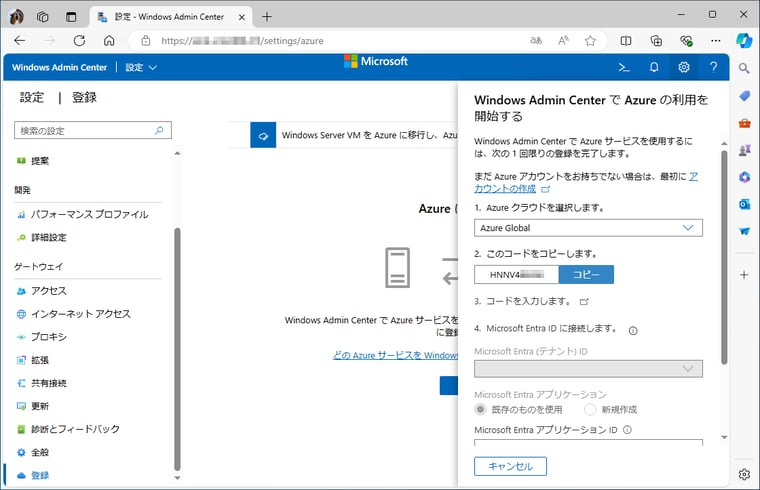Click settings sidebar vertical scrollbar
This screenshot has height=490, width=760.
click(177, 349)
